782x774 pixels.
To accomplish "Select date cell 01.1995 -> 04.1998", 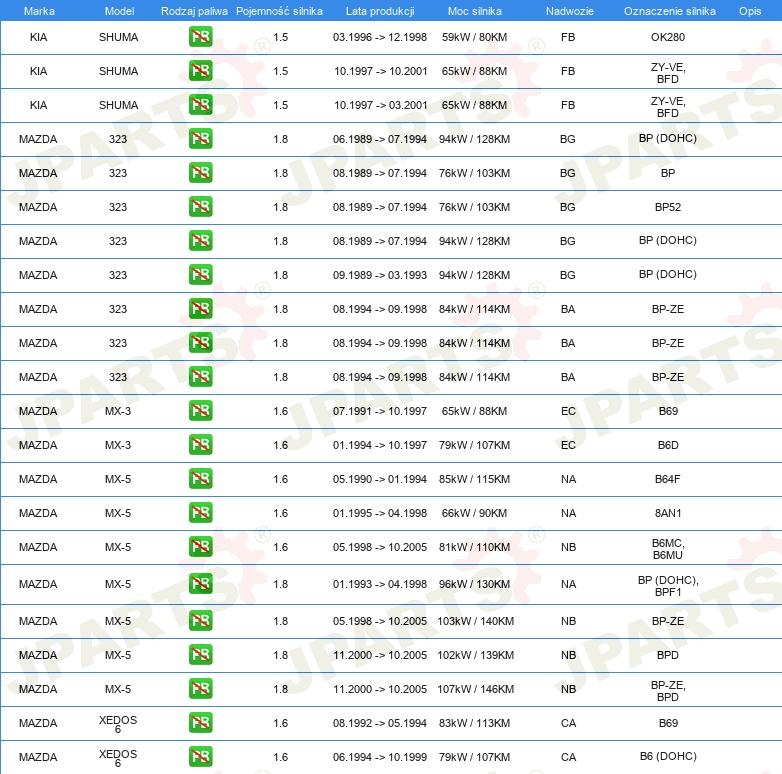I will click(x=380, y=513).
